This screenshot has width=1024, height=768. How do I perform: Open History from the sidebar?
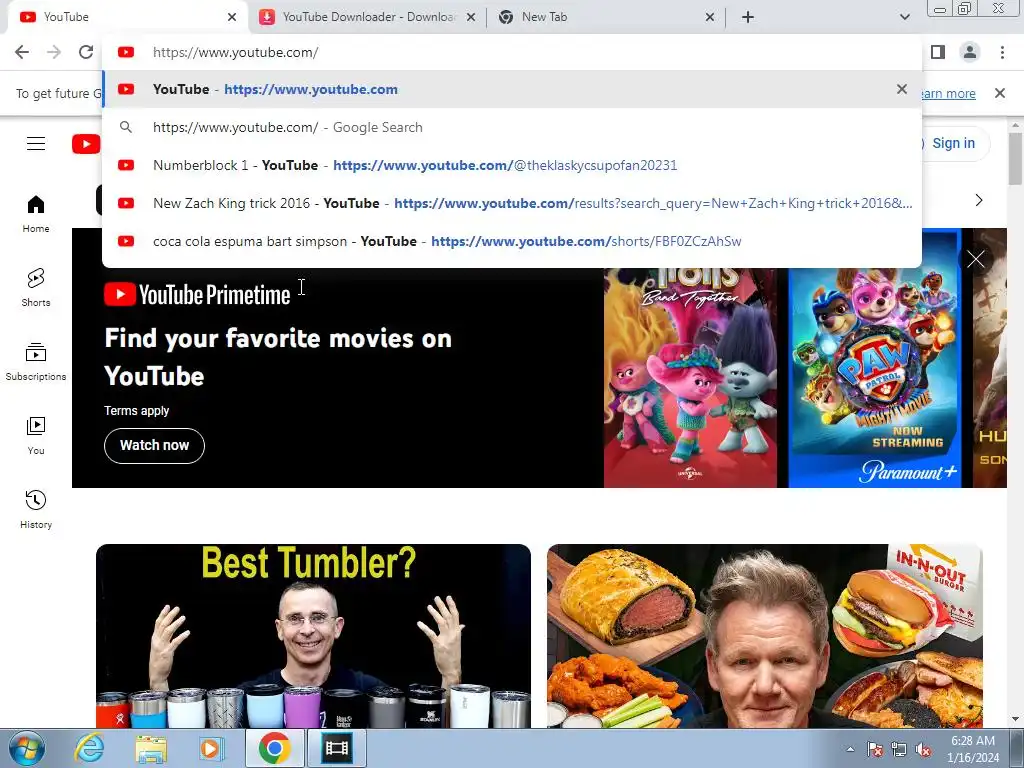coord(36,510)
